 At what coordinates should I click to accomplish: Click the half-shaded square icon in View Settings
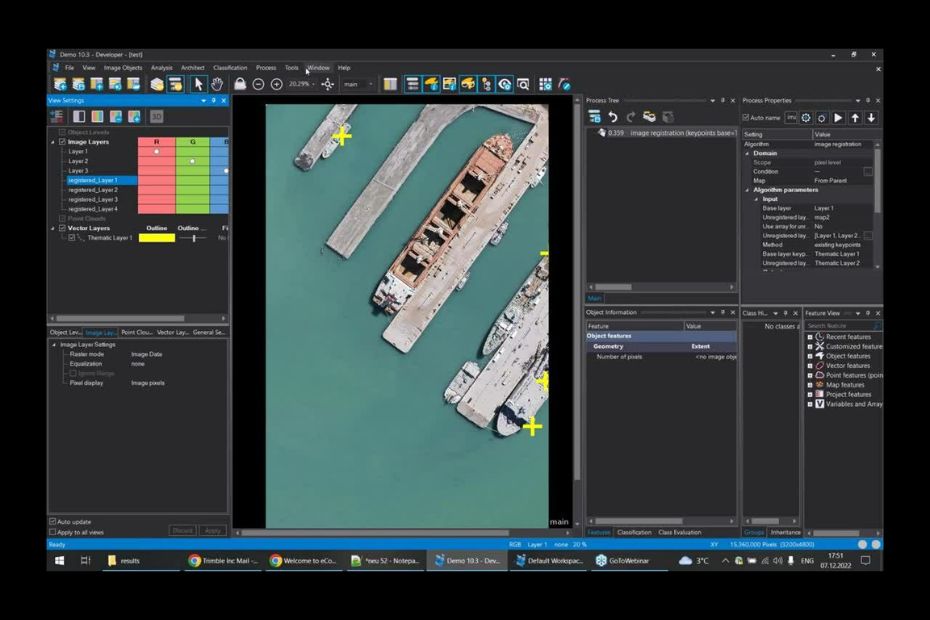pyautogui.click(x=79, y=116)
